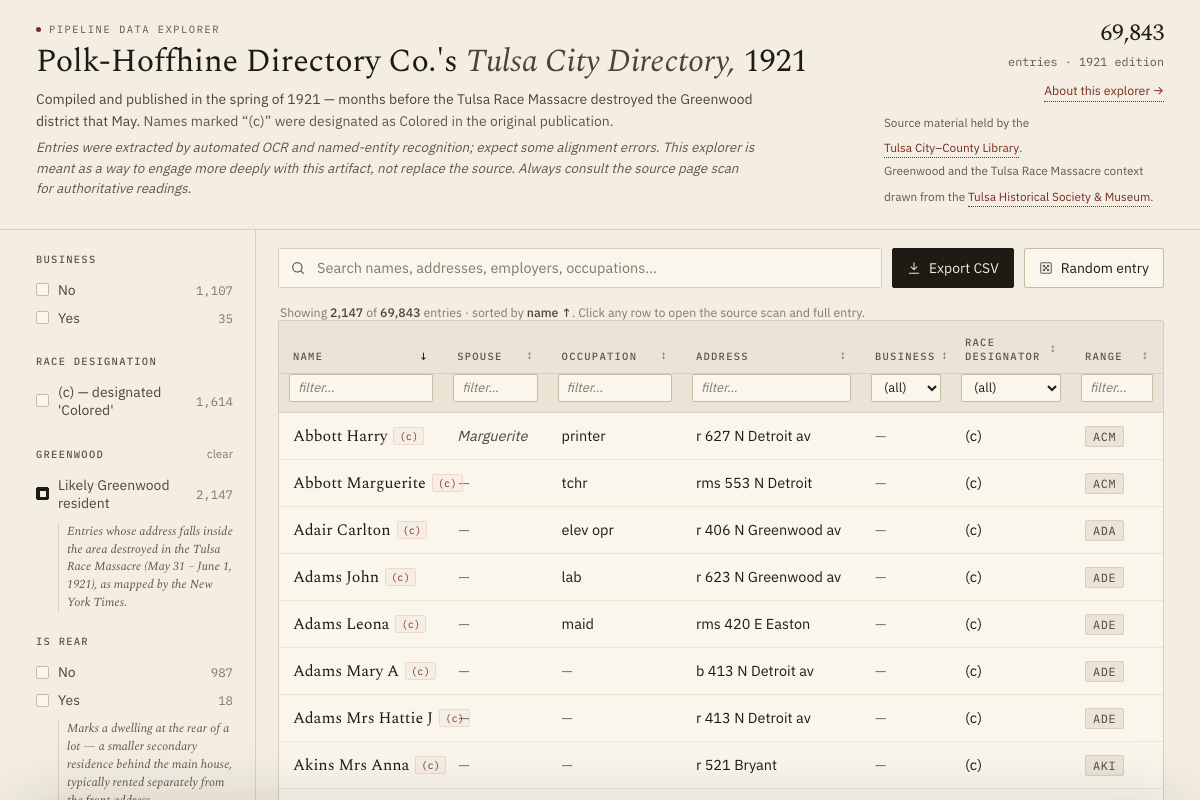
Task: Click the search magnifier icon
Action: pyautogui.click(x=298, y=268)
